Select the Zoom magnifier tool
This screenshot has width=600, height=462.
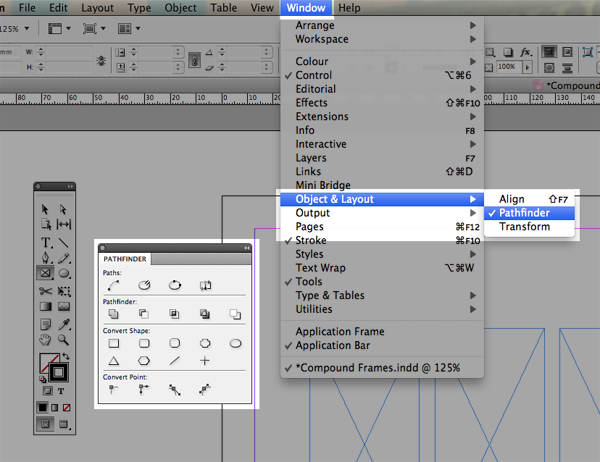click(64, 340)
